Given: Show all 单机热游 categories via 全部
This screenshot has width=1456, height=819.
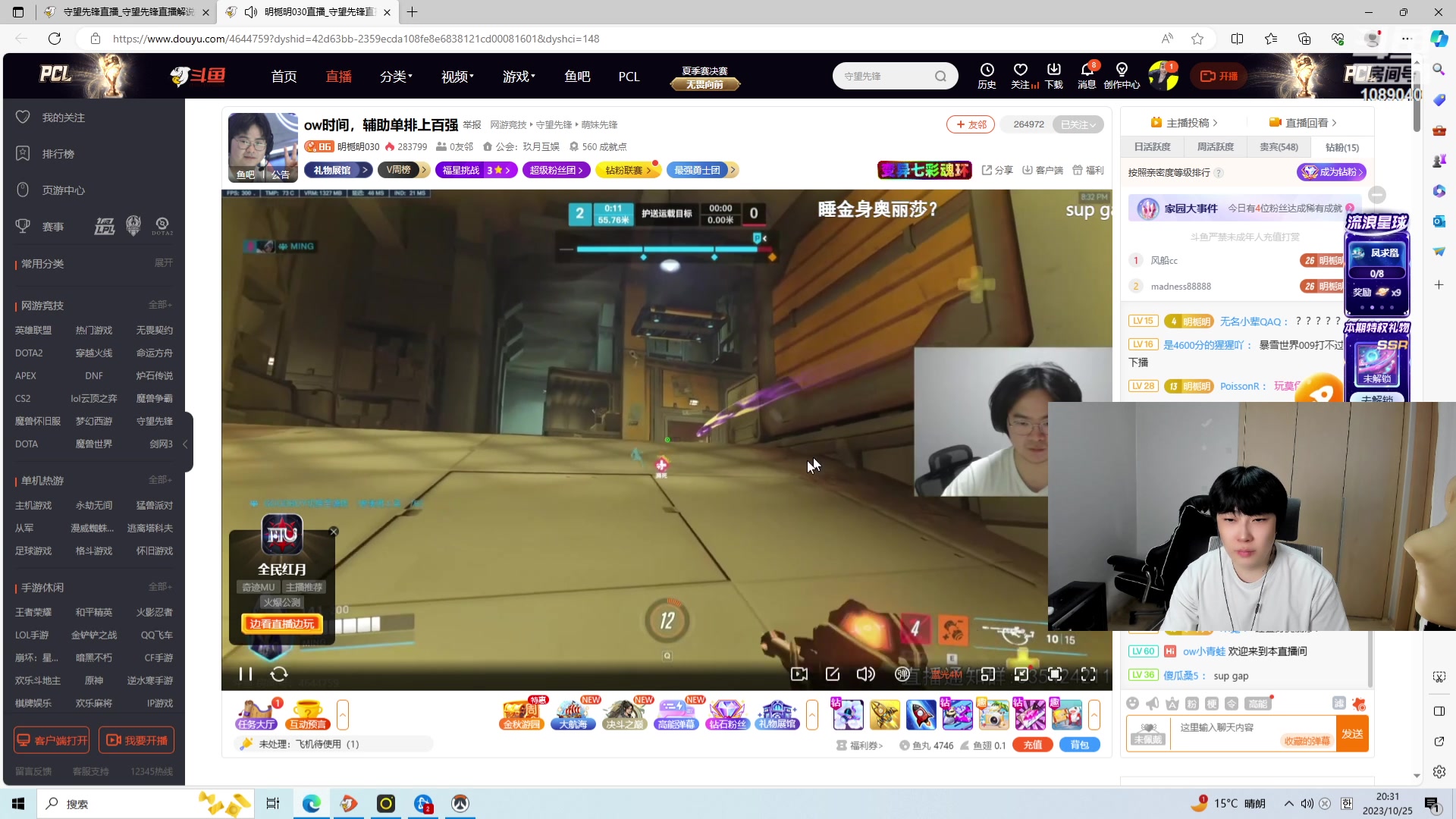Looking at the screenshot, I should pyautogui.click(x=160, y=480).
